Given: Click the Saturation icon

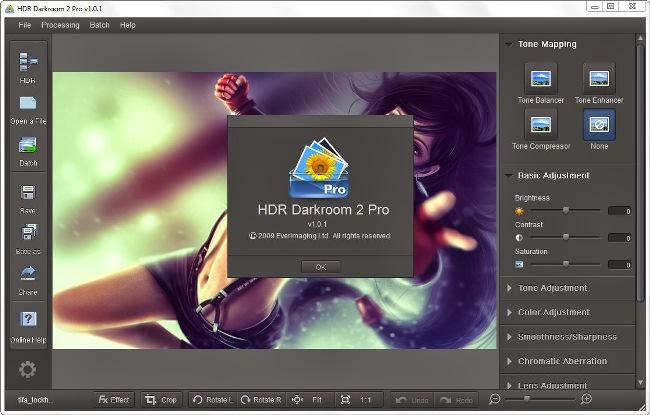Looking at the screenshot, I should pyautogui.click(x=519, y=265).
